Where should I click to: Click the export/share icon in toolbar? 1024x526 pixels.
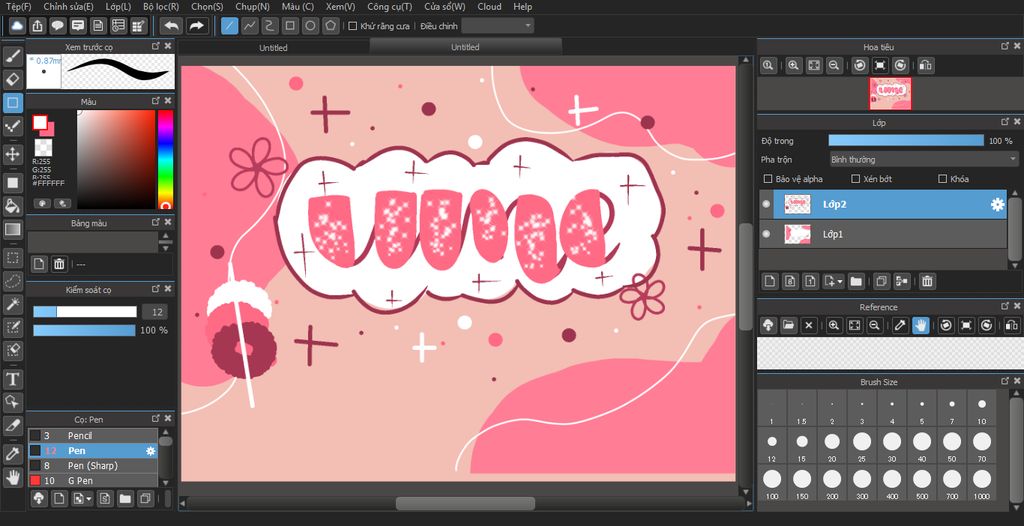pyautogui.click(x=37, y=26)
